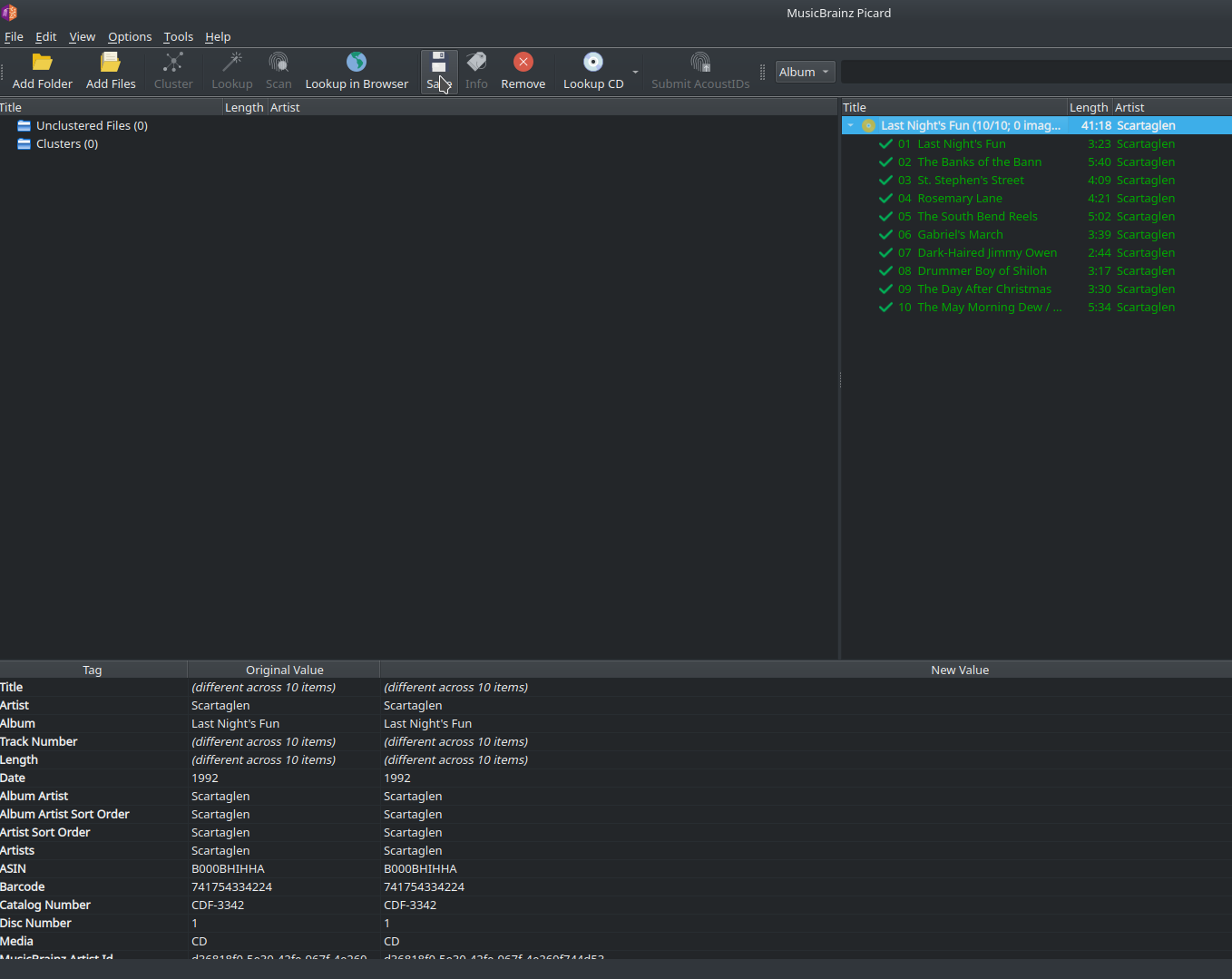The image size is (1232, 979).
Task: Click the Barcode new value 741754334224
Action: coord(424,886)
